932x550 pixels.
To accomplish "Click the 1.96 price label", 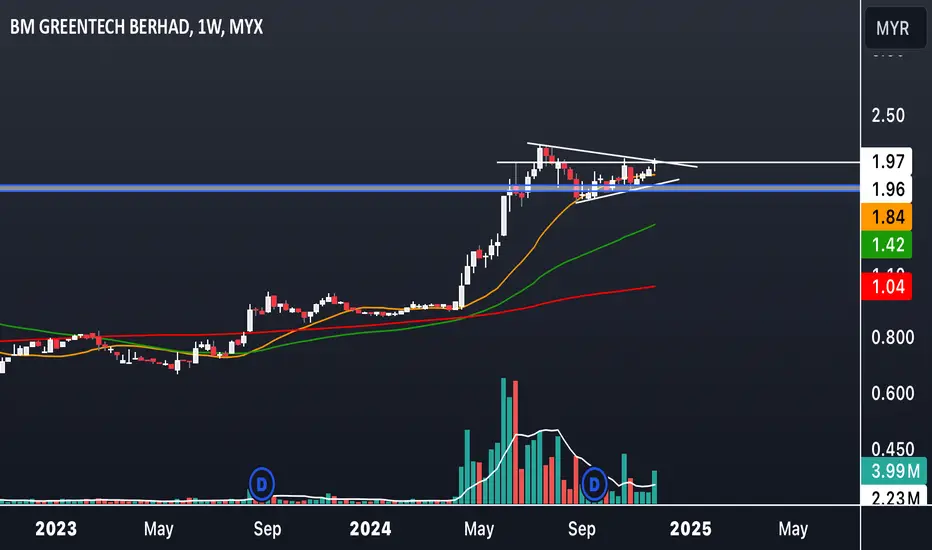I will 887,189.
